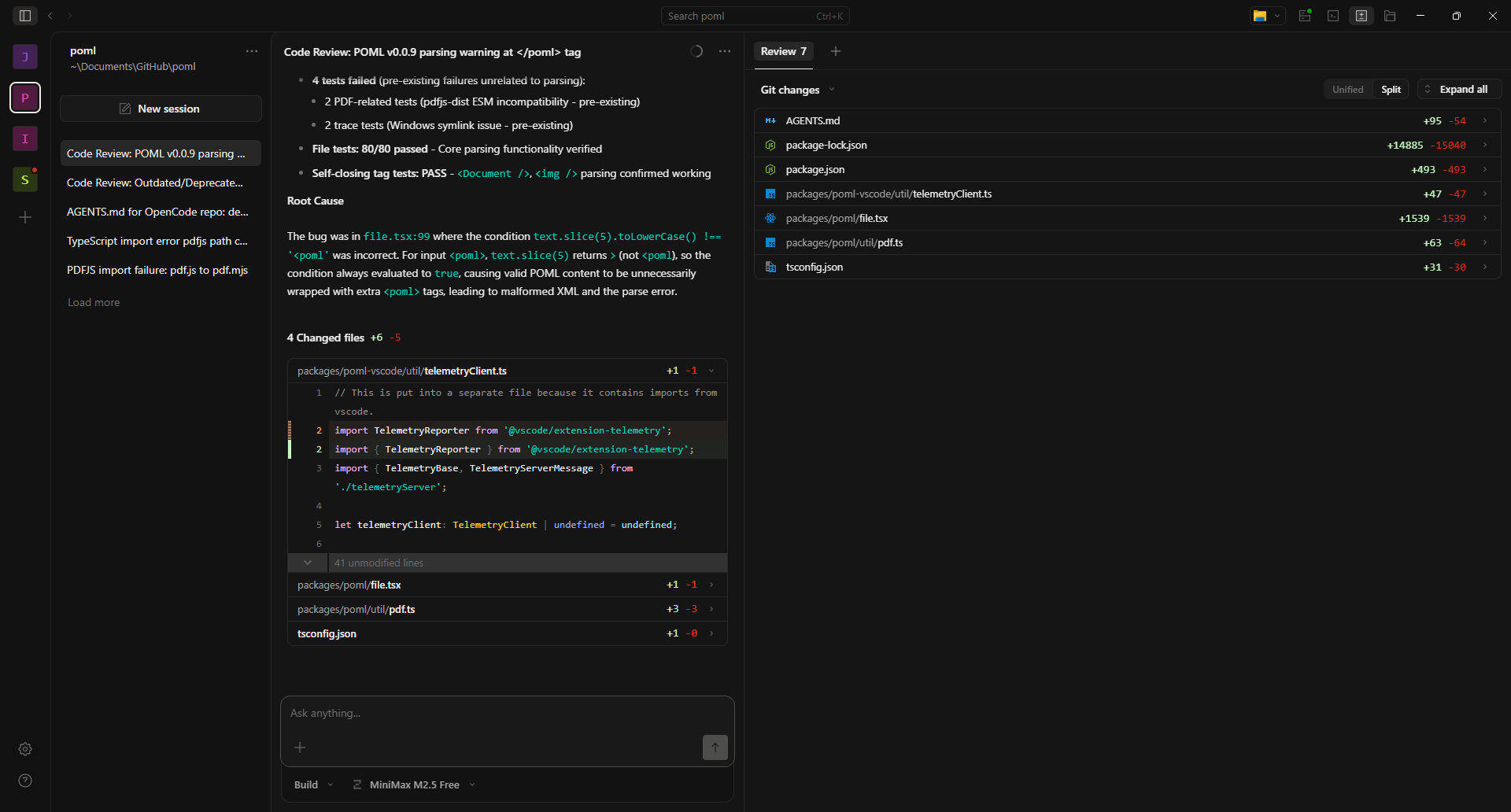1511x812 pixels.
Task: Click the 'Root Cause' heading
Action: click(x=315, y=201)
